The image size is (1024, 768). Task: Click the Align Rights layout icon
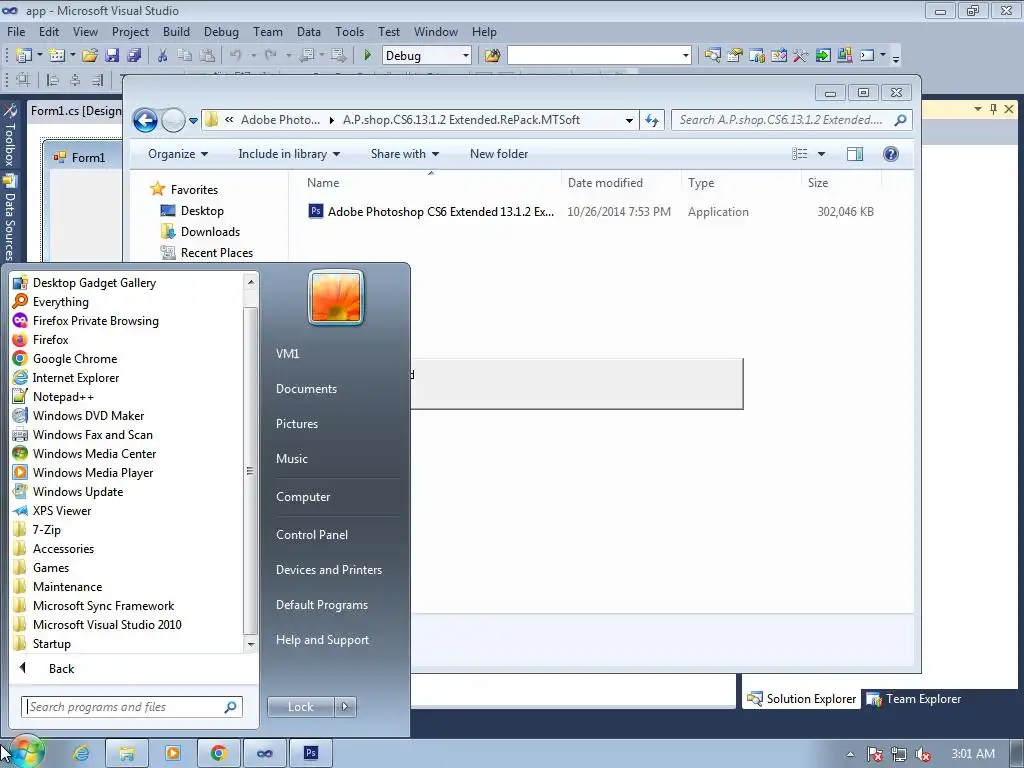pos(97,80)
